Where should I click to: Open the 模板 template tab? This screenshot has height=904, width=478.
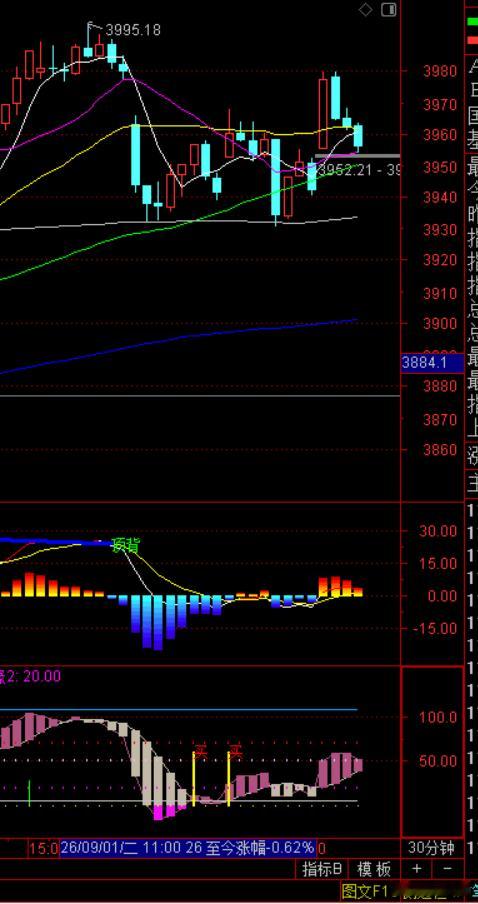pos(374,869)
